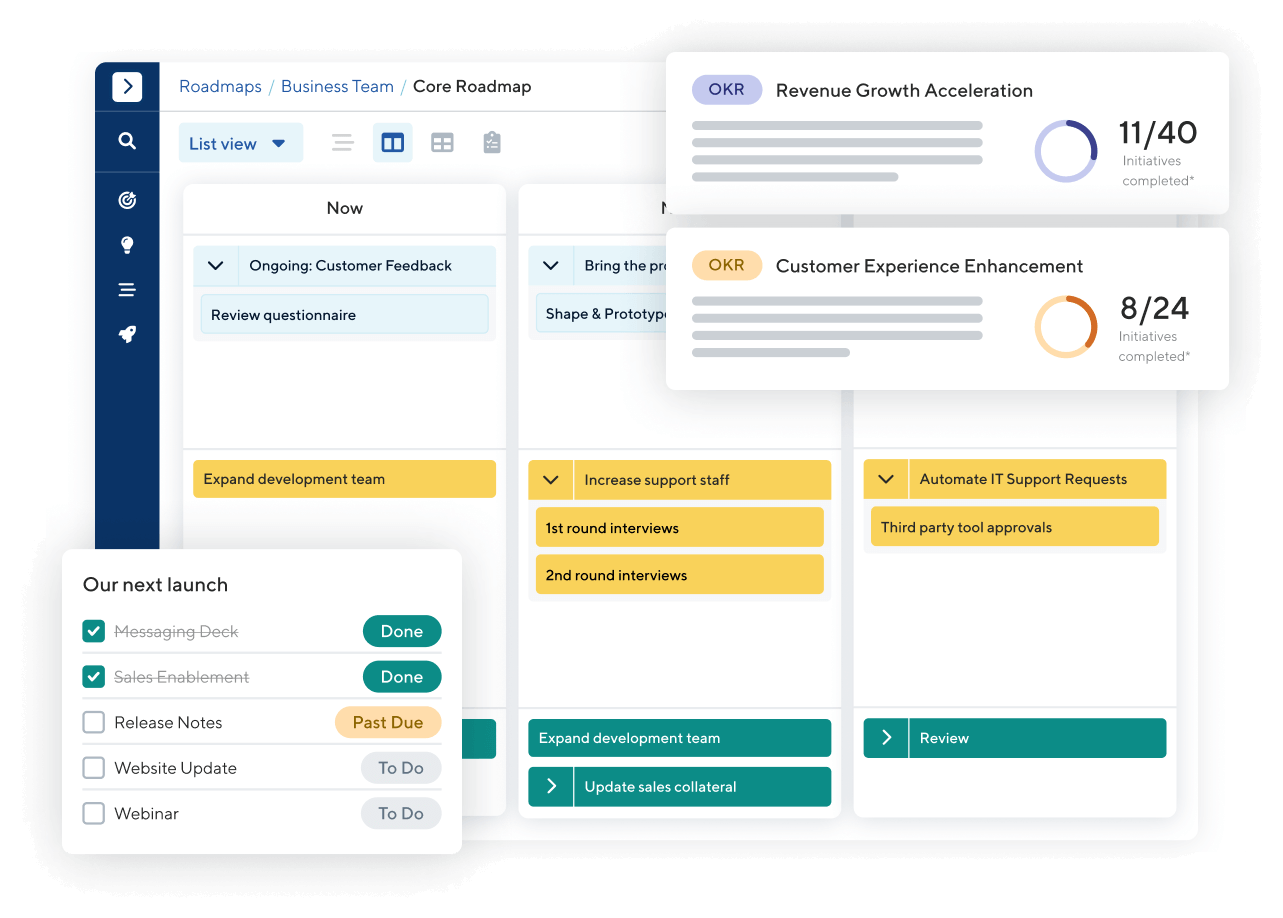Open the clipboard checklist view icon
Screen dimensions: 1283x918
click(x=491, y=143)
